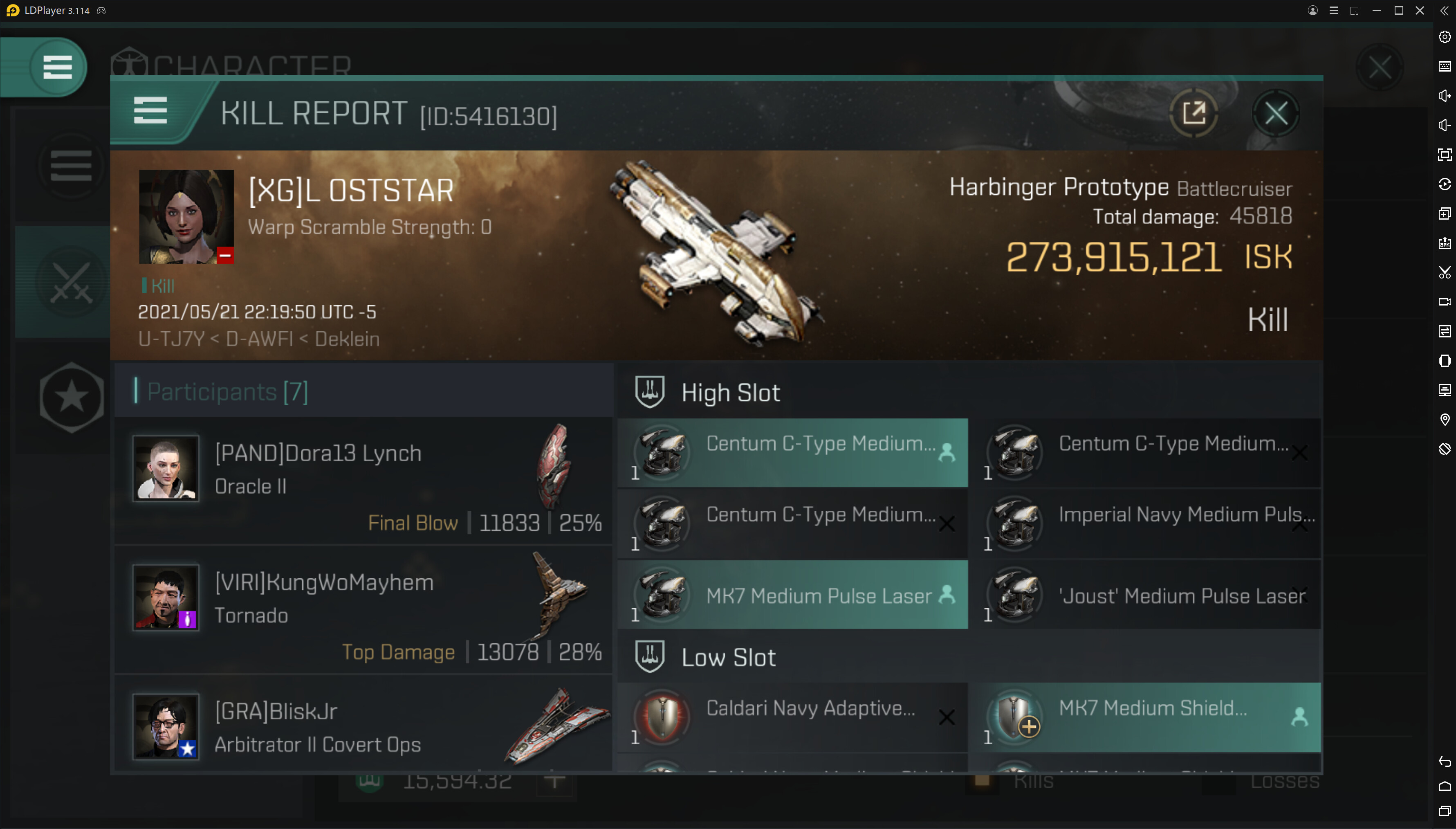Click the High Slot section icon

[x=649, y=392]
